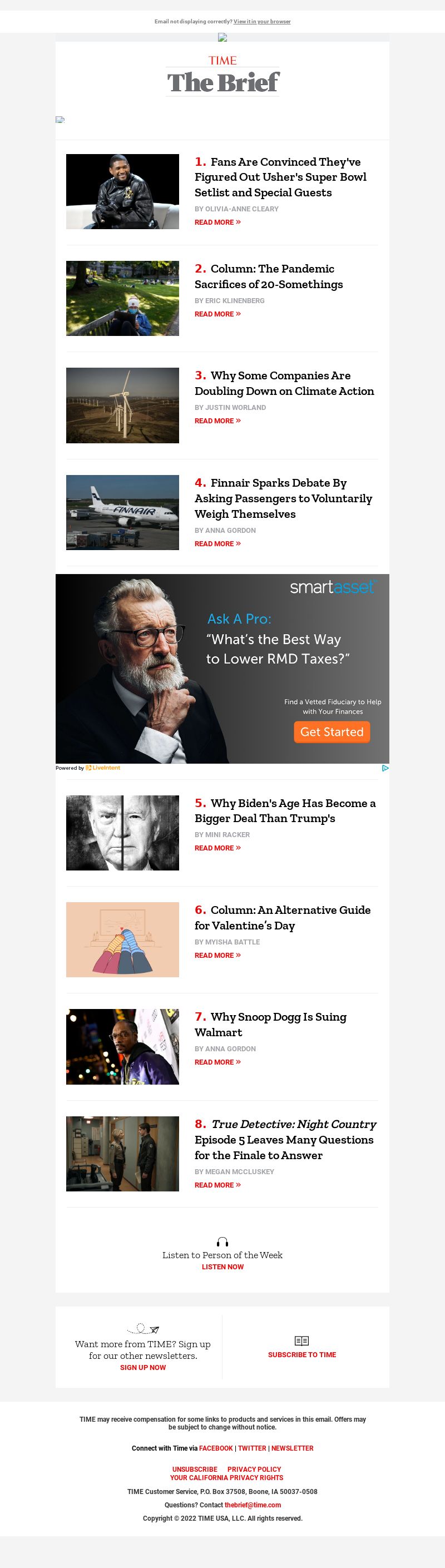The height and width of the screenshot is (1568, 445).
Task: Click UNSUBSCRIBE in the footer
Action: pos(195,1469)
